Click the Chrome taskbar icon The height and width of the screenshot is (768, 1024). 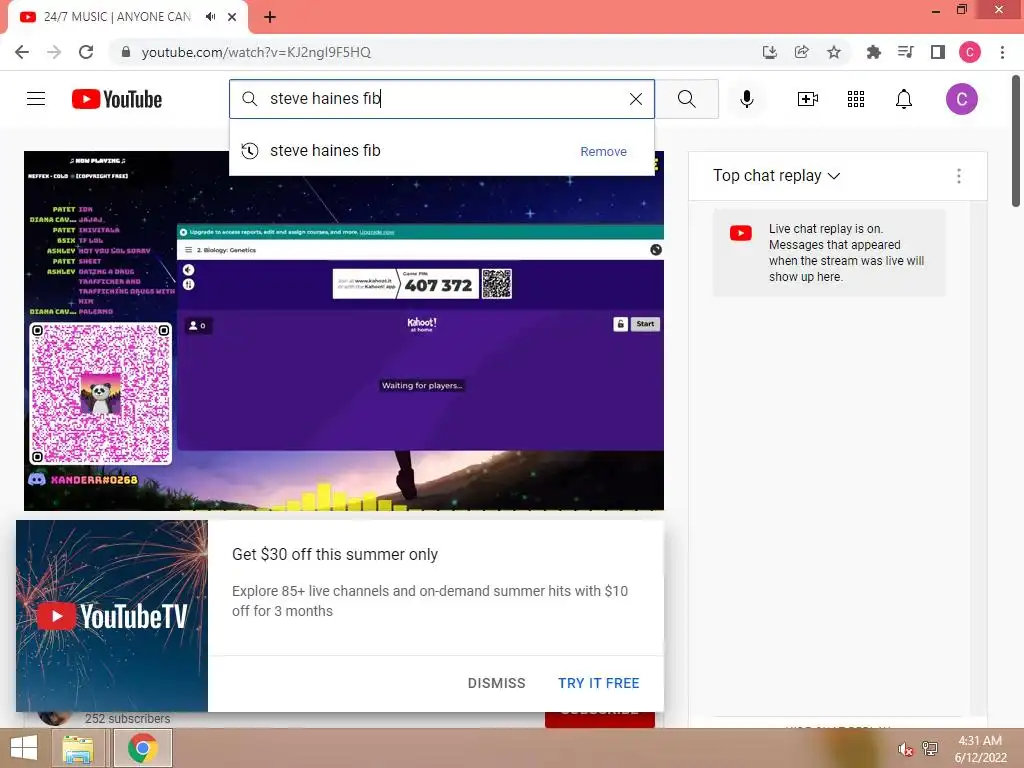tap(143, 748)
